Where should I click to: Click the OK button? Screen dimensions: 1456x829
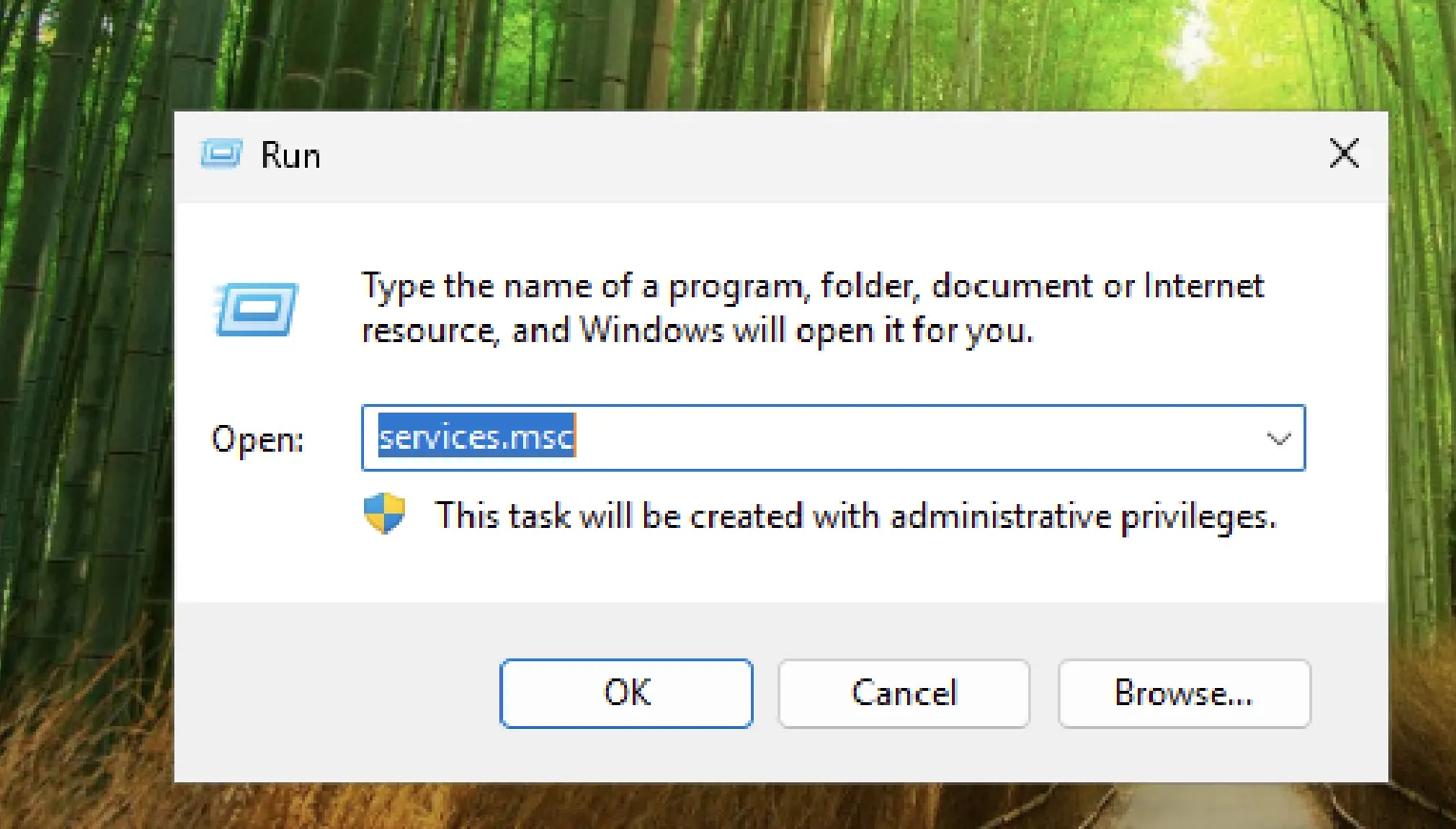pyautogui.click(x=626, y=693)
